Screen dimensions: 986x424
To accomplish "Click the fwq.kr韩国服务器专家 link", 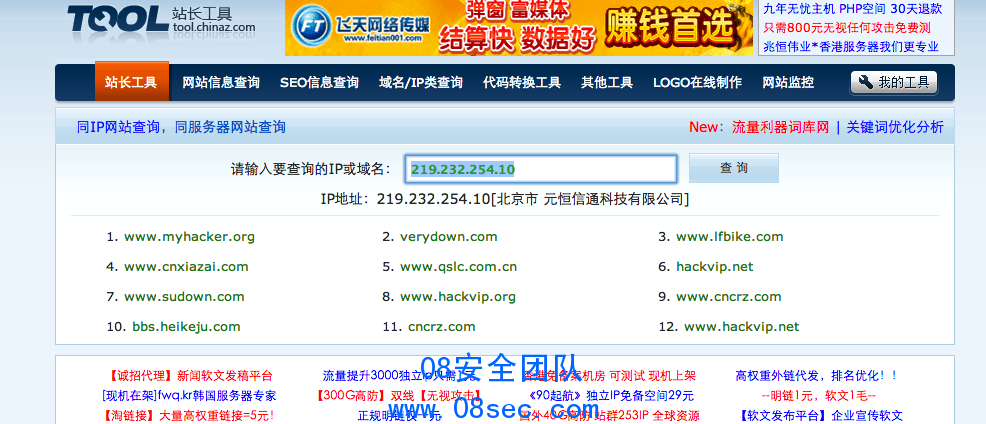I will point(189,396).
